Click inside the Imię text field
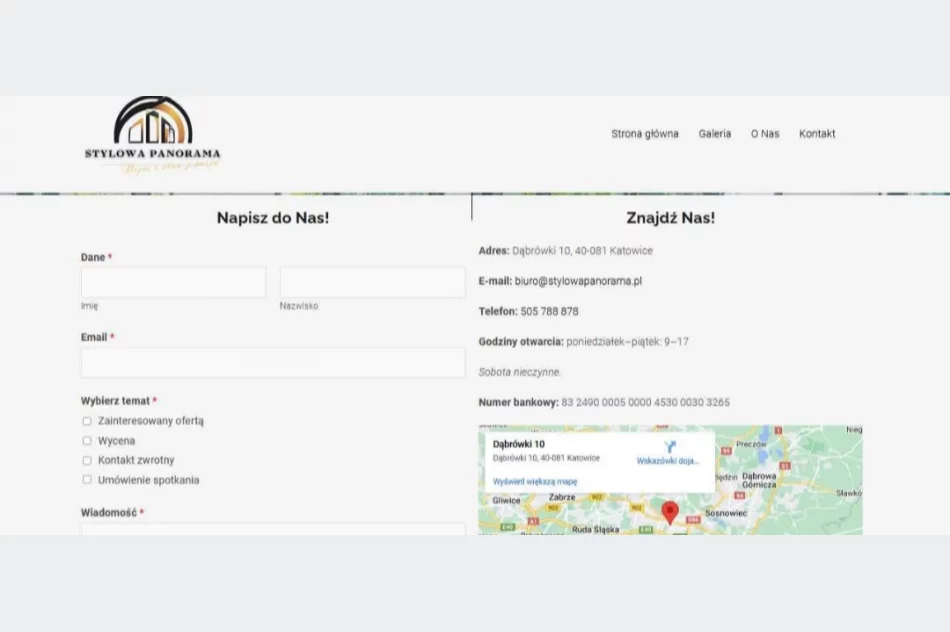This screenshot has width=950, height=632. point(172,282)
